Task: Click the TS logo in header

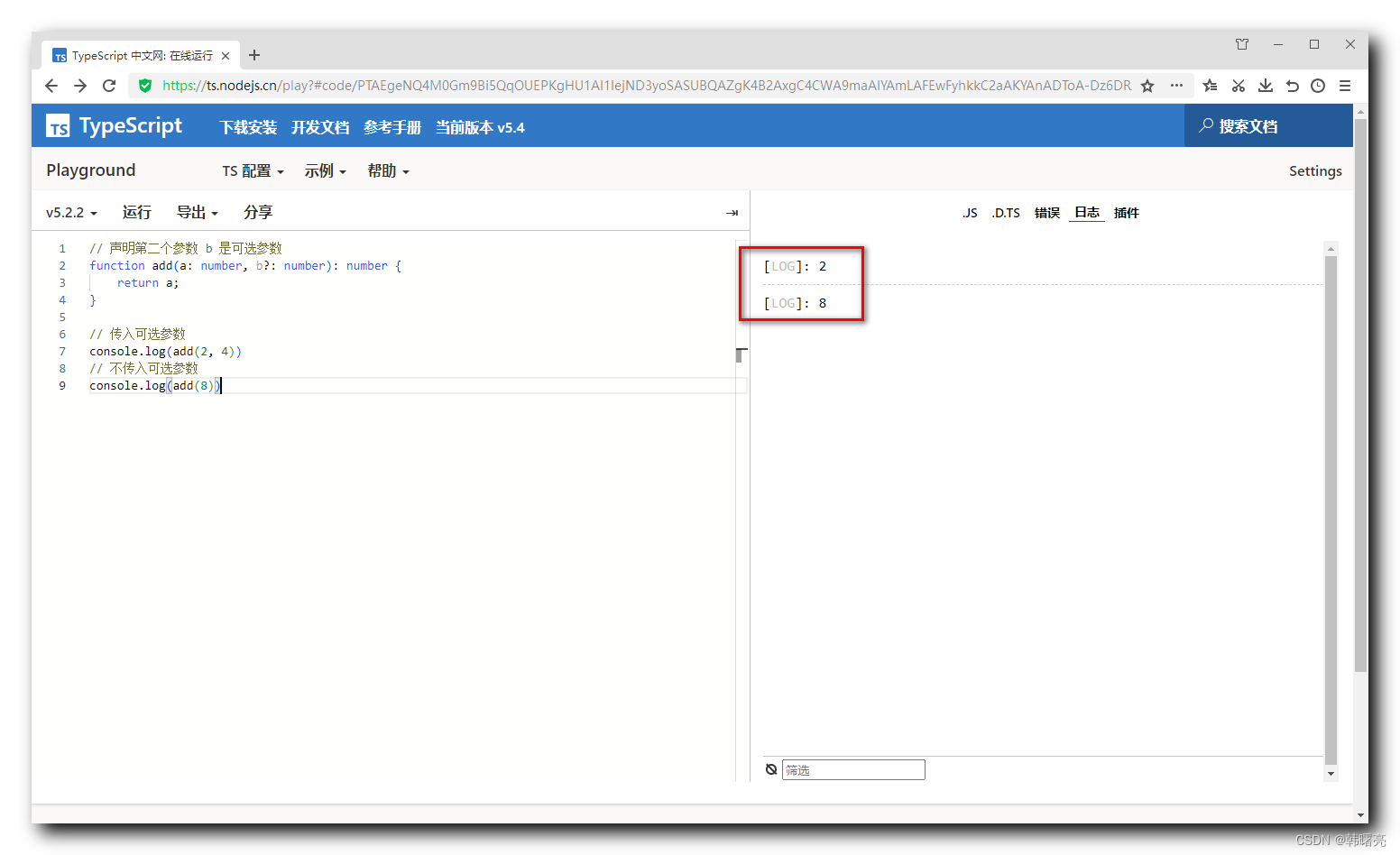Action: 58,126
